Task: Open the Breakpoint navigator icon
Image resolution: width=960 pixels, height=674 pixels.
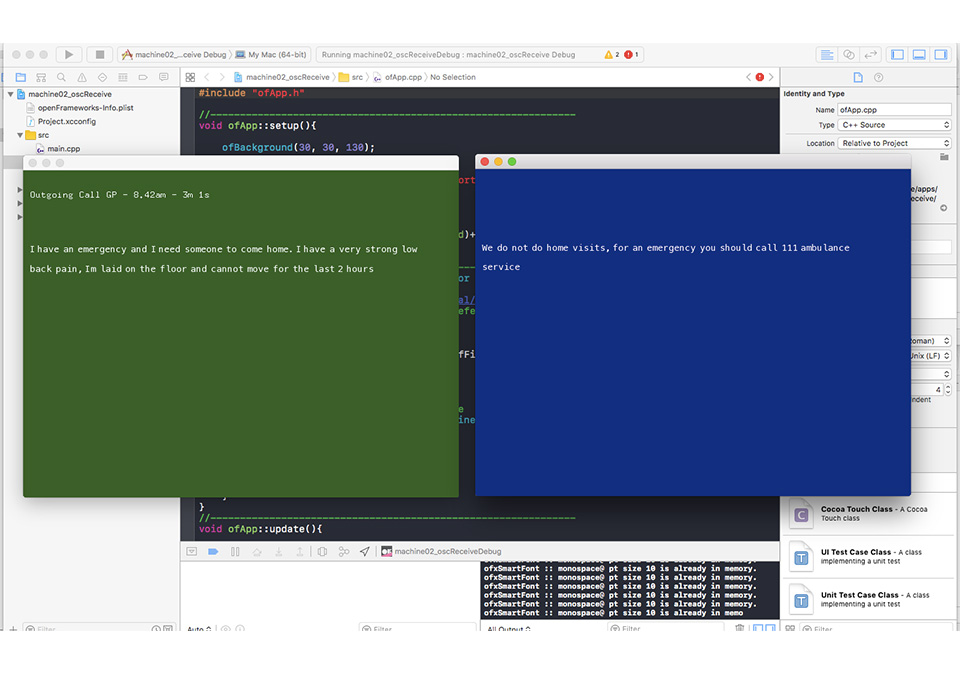Action: coord(143,77)
